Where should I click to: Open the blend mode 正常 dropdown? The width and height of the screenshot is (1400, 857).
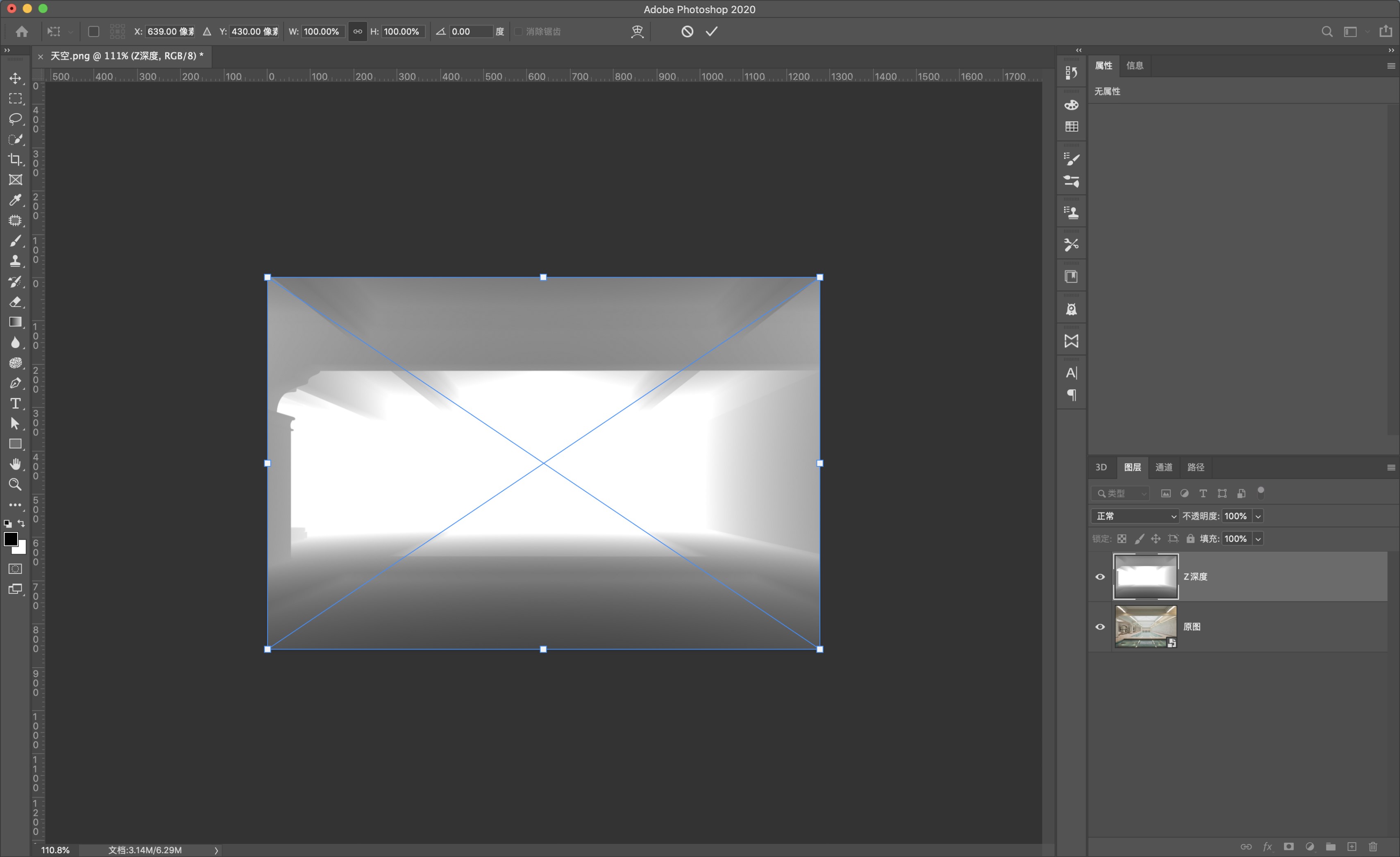tap(1134, 516)
